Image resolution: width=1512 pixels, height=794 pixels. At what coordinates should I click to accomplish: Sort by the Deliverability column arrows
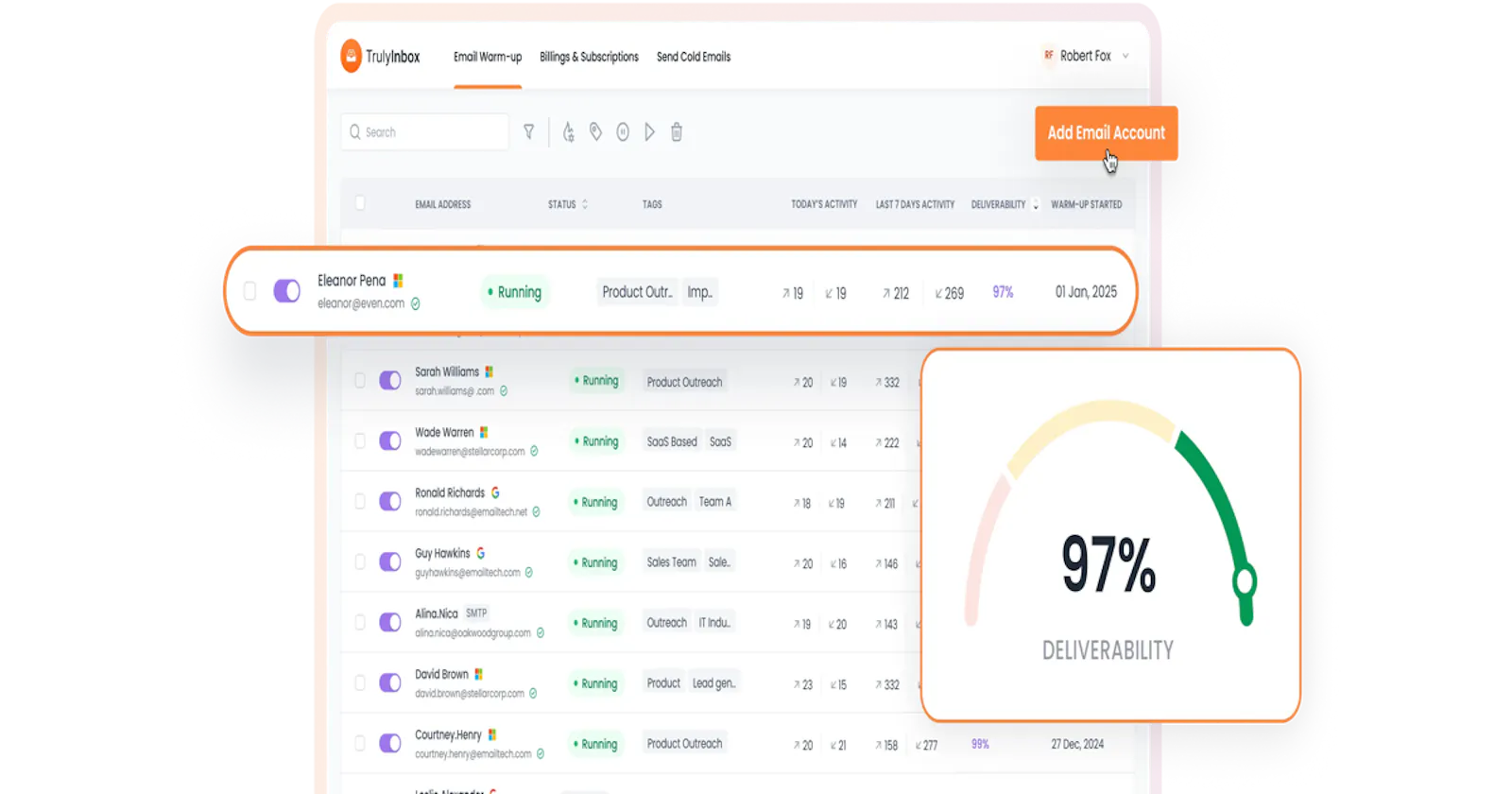pyautogui.click(x=1036, y=204)
